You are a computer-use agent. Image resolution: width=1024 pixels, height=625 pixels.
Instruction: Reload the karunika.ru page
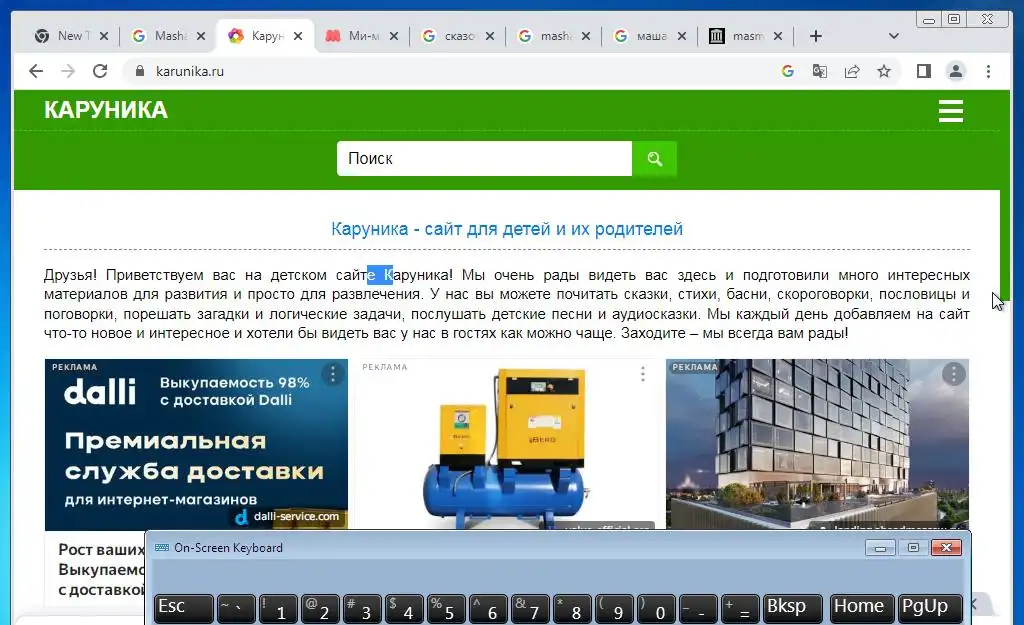click(x=100, y=71)
